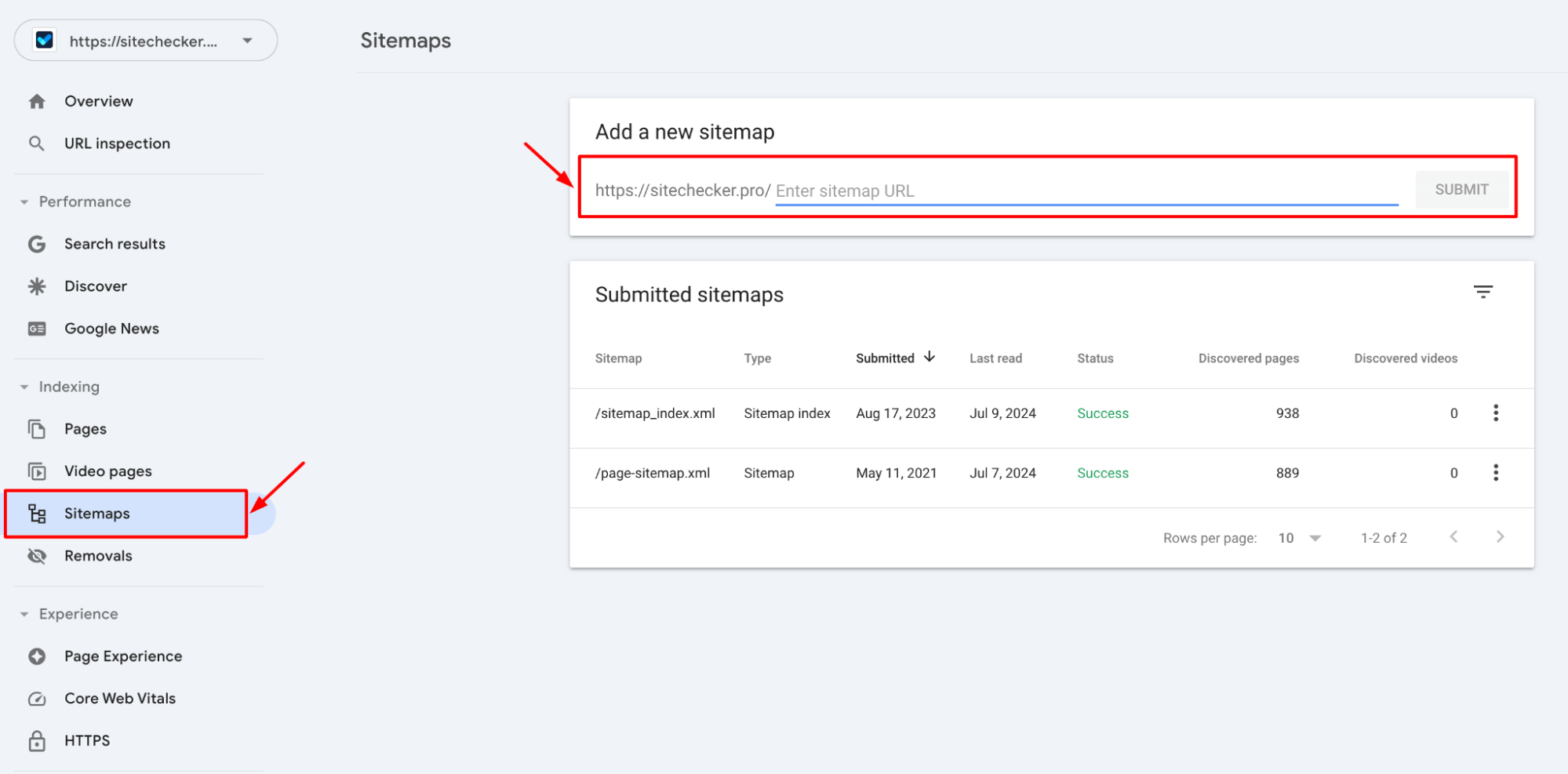Viewport: 1568px width, 774px height.
Task: Toggle sort arrow on Submitted column
Action: tap(930, 358)
